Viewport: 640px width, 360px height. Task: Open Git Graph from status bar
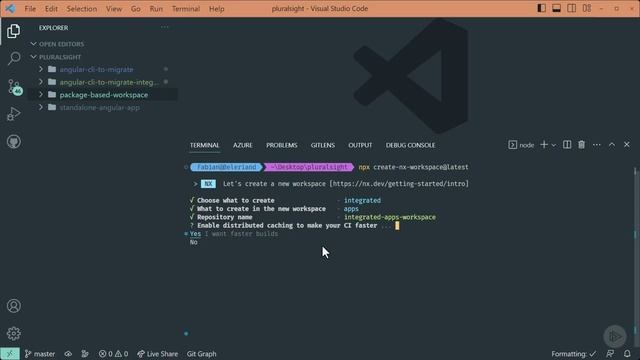(x=202, y=354)
